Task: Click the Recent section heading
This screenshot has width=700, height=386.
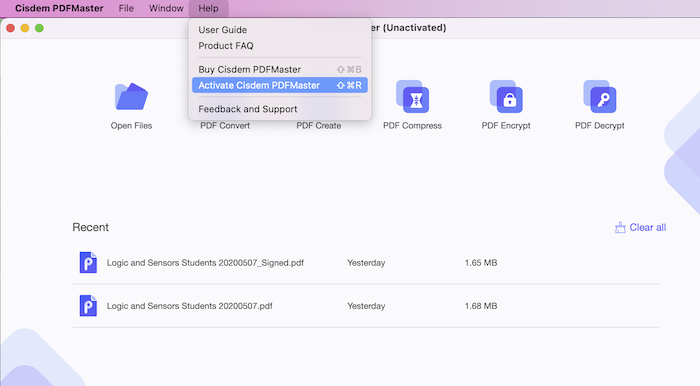Action: point(91,227)
